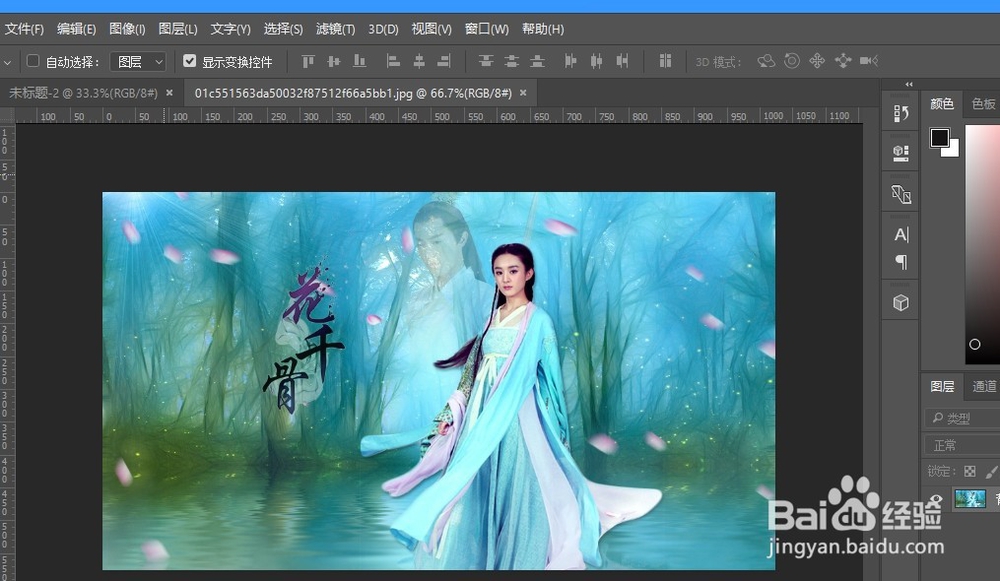The image size is (1000, 581).
Task: Uncheck 显示变换控件 option
Action: pos(190,61)
